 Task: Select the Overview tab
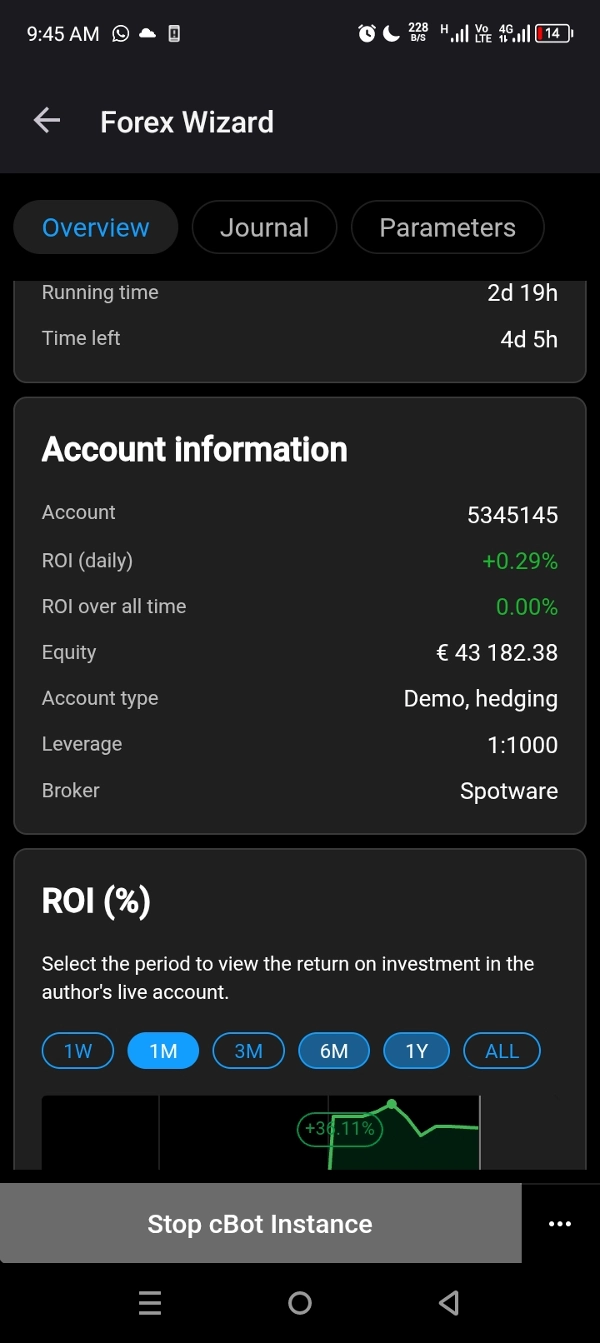(x=95, y=227)
